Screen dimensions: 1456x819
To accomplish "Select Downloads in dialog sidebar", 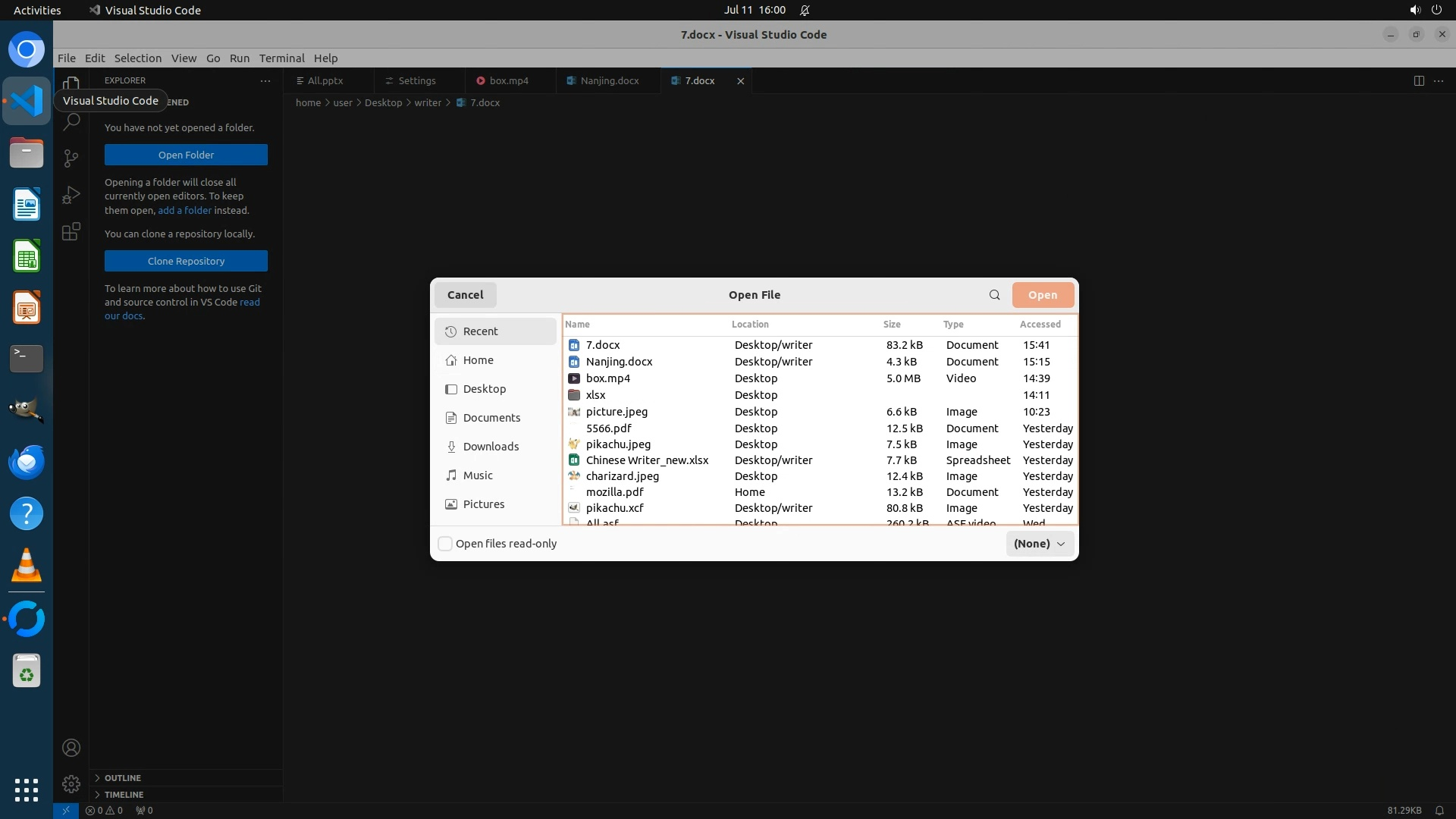I will (x=491, y=447).
